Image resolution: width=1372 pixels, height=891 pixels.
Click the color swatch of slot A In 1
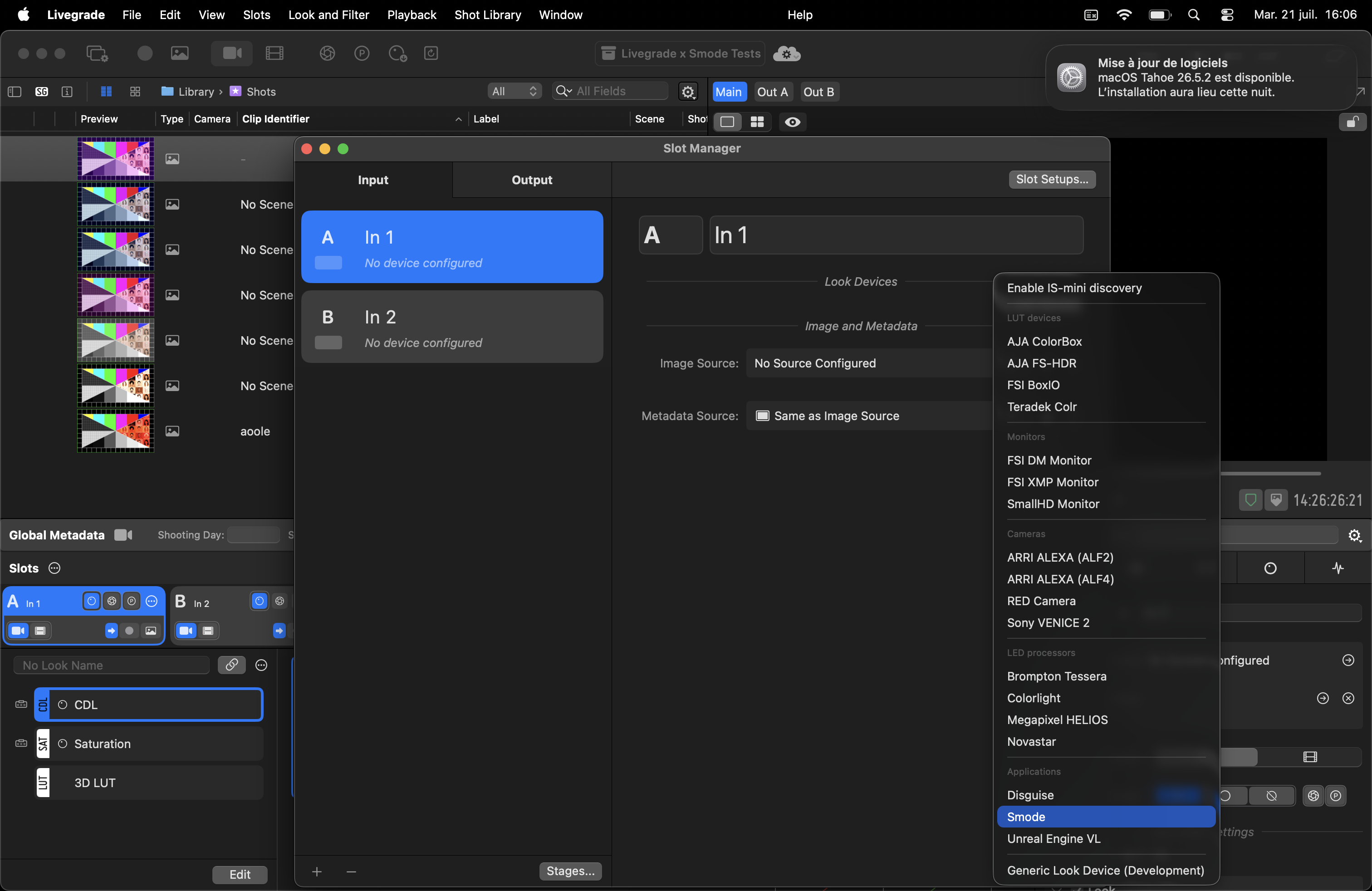point(328,263)
